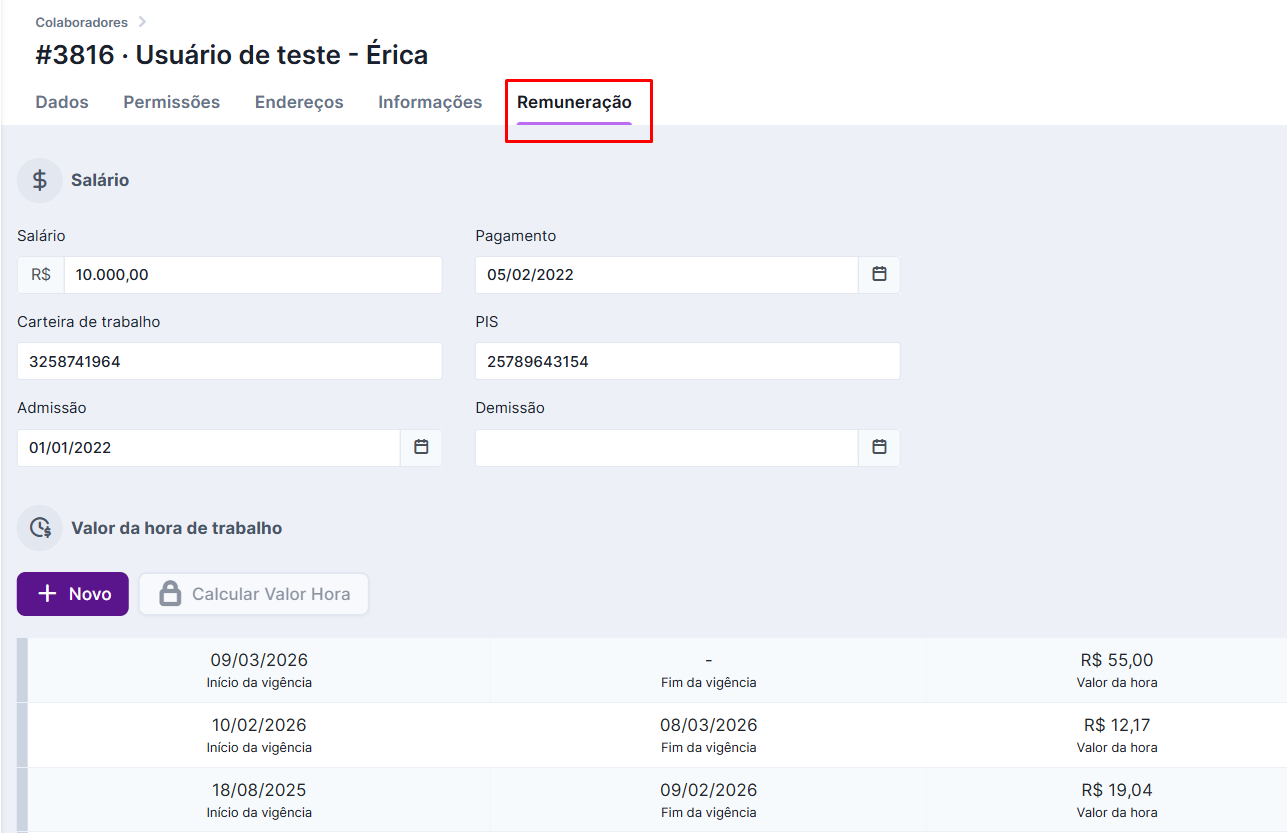Viewport: 1287px width, 833px height.
Task: Follow the Colaboradores breadcrumb link
Action: click(x=82, y=22)
